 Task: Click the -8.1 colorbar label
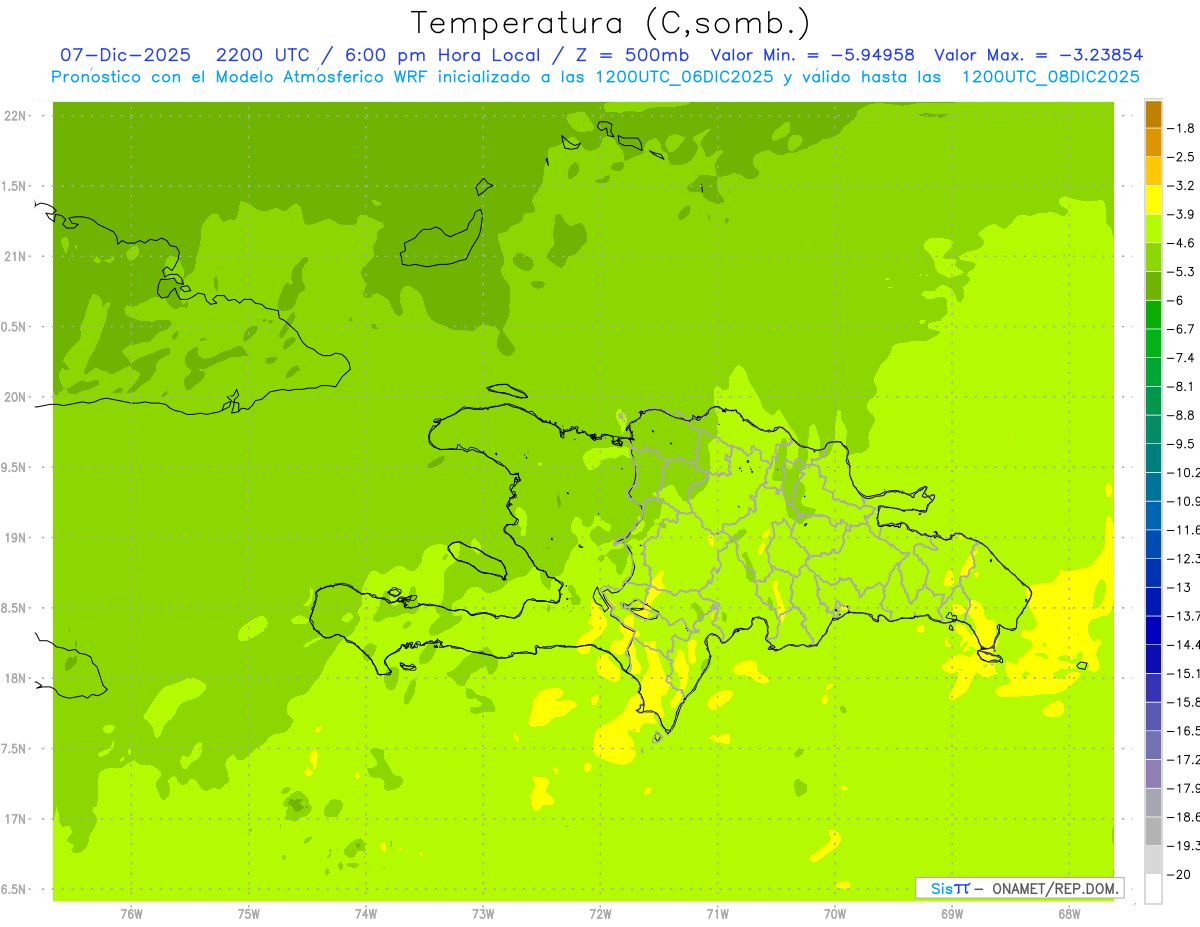click(x=1181, y=386)
